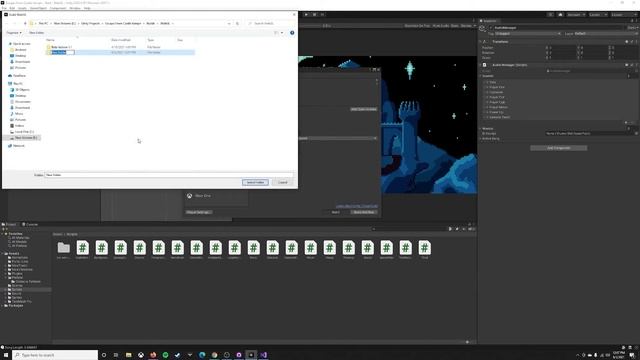Image resolution: width=640 pixels, height=360 pixels.
Task: Open Audio Manager script component menu icon
Action: coord(636,65)
